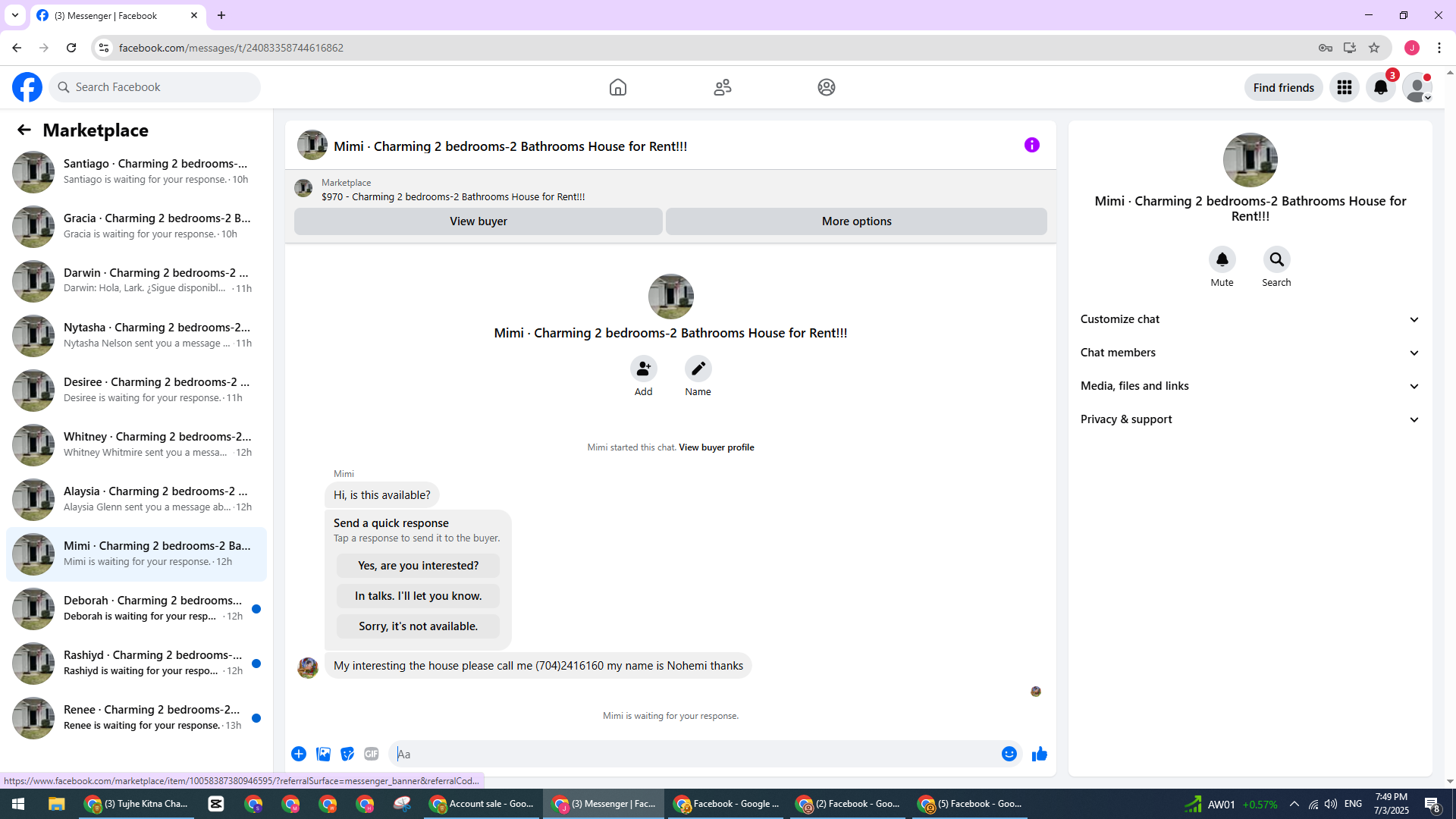Open more actions plus icon
1456x819 pixels.
299,754
